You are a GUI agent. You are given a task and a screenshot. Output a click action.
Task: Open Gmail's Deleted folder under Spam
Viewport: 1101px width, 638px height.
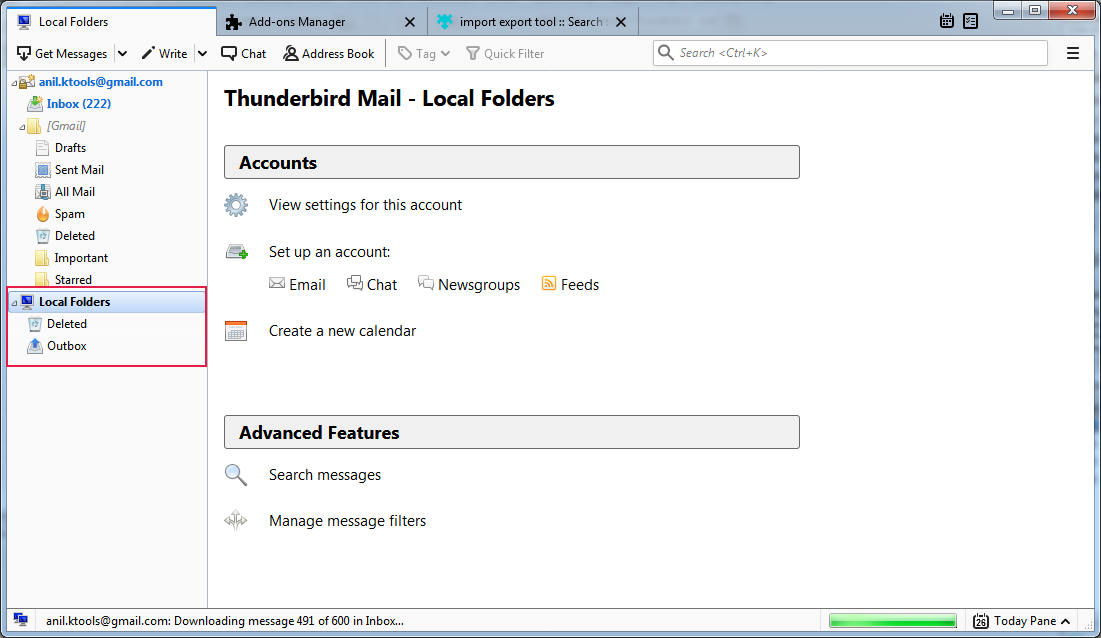74,236
